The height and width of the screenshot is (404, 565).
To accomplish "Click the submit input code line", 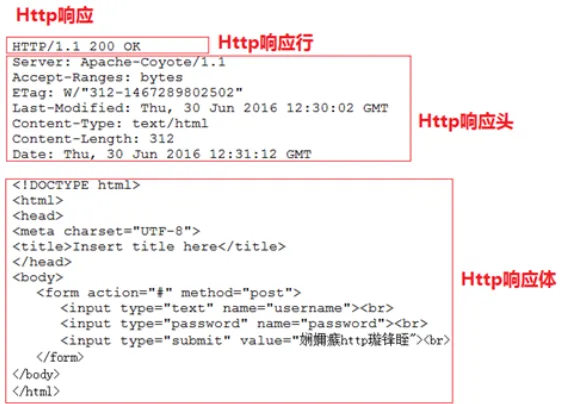I will point(255,340).
